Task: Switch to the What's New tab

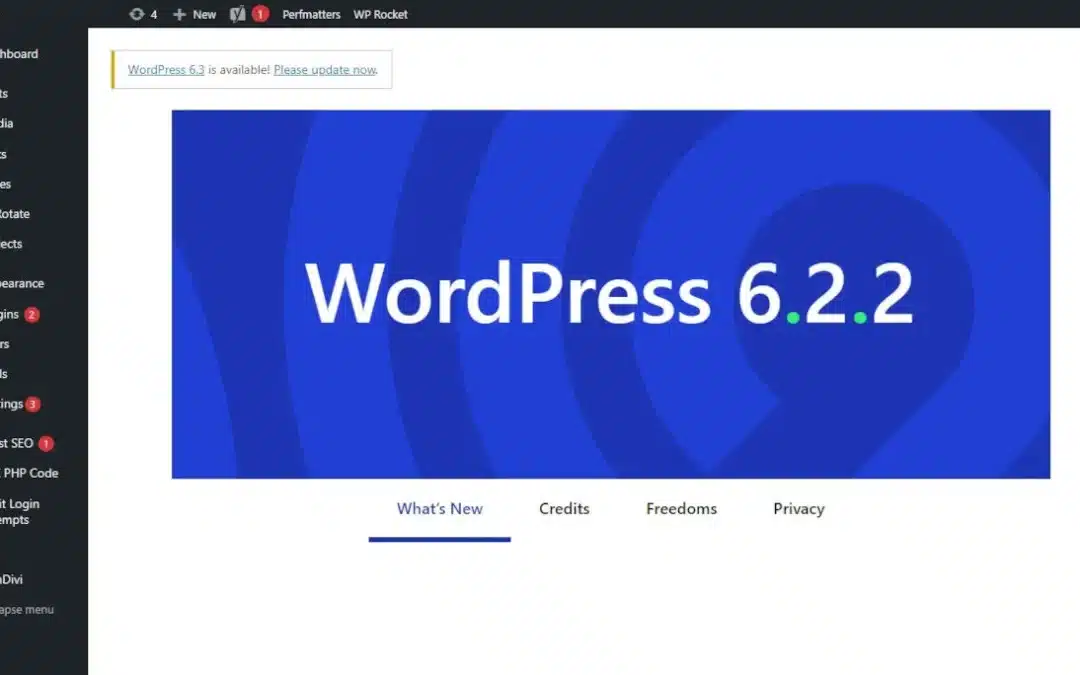Action: pos(439,509)
